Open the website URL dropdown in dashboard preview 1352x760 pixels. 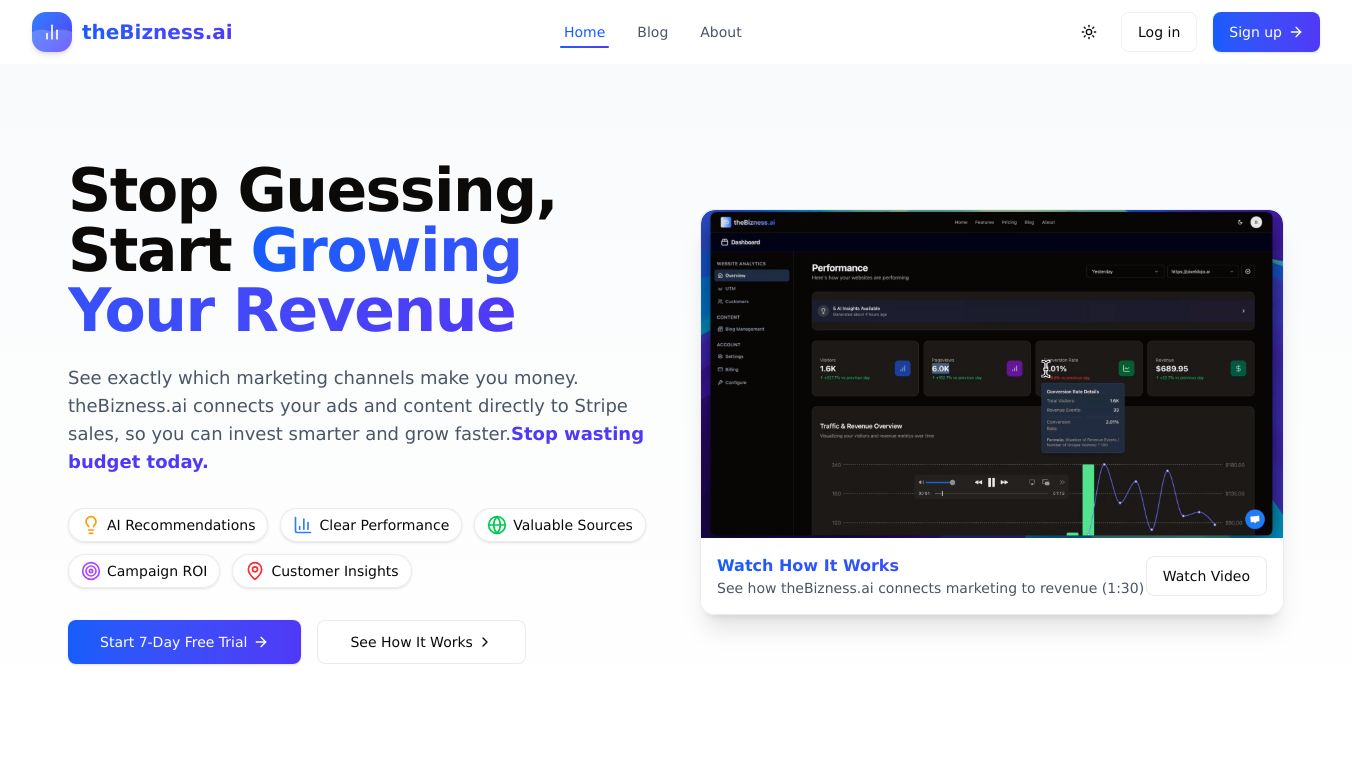tap(1203, 271)
